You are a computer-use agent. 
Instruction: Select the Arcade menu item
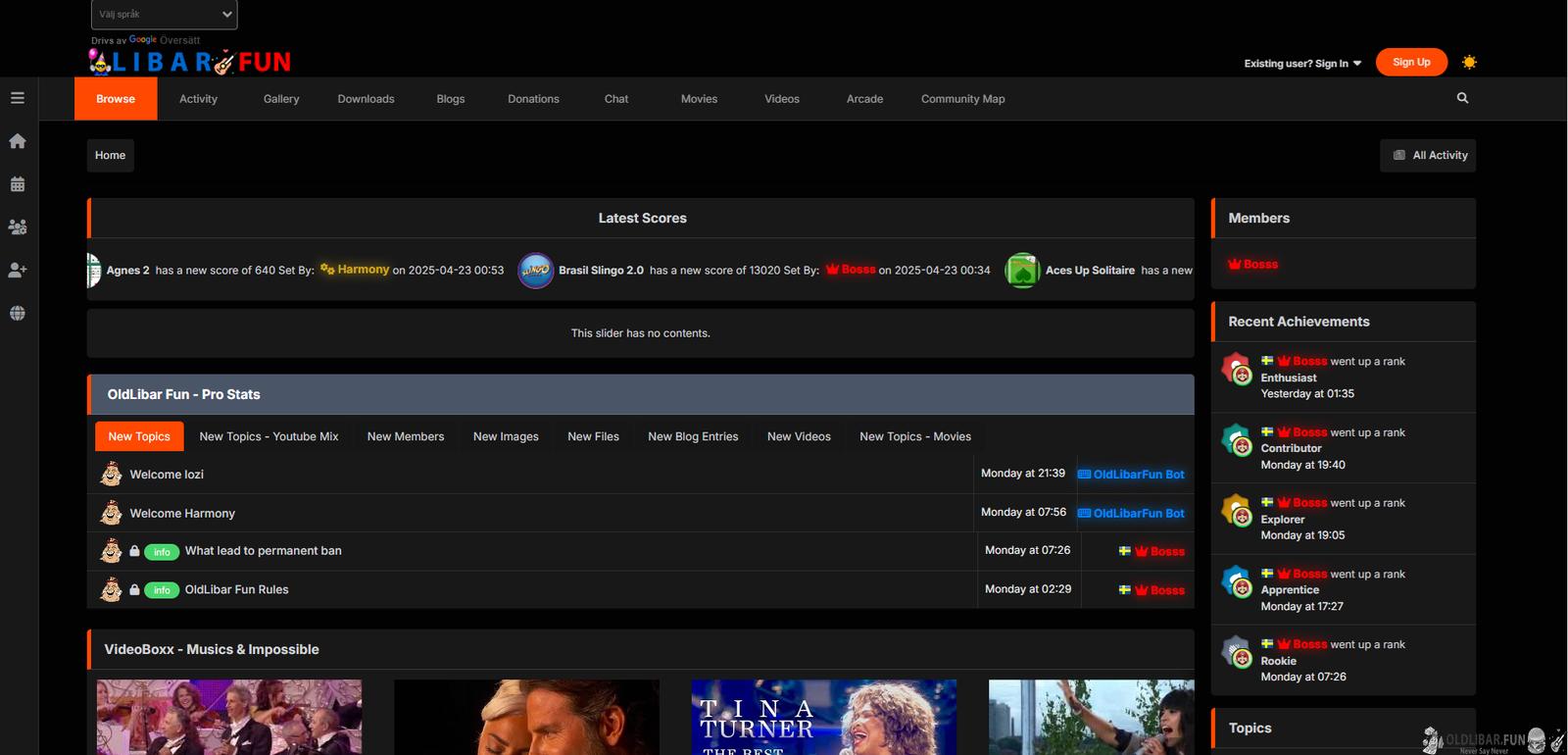coord(864,99)
